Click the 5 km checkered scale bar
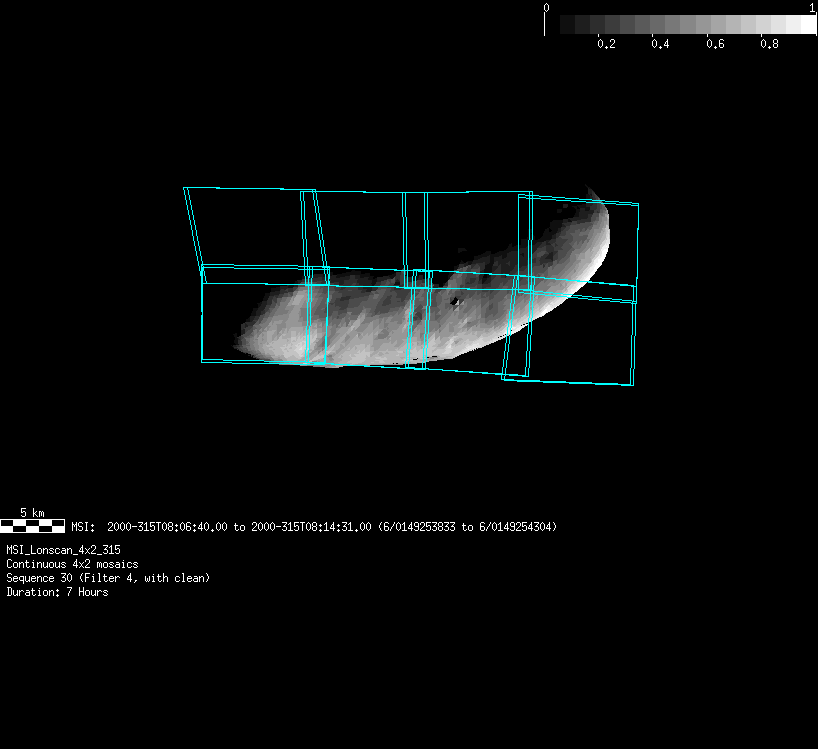This screenshot has height=749, width=818. pyautogui.click(x=32, y=526)
